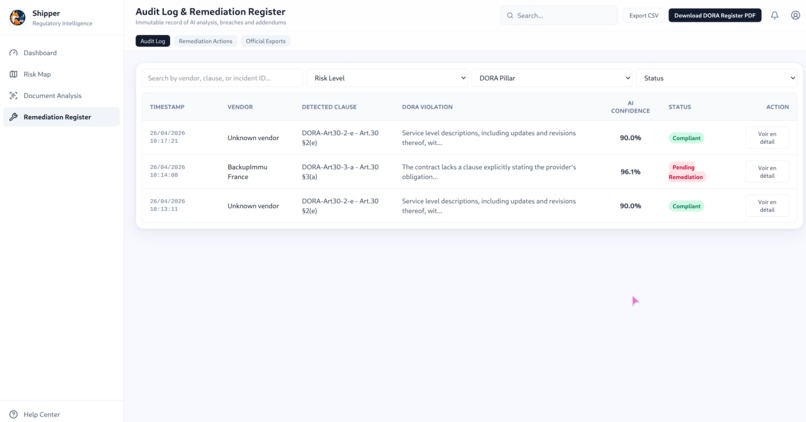Focus the vendor, clause, incident ID search field
806x422 pixels.
222,78
